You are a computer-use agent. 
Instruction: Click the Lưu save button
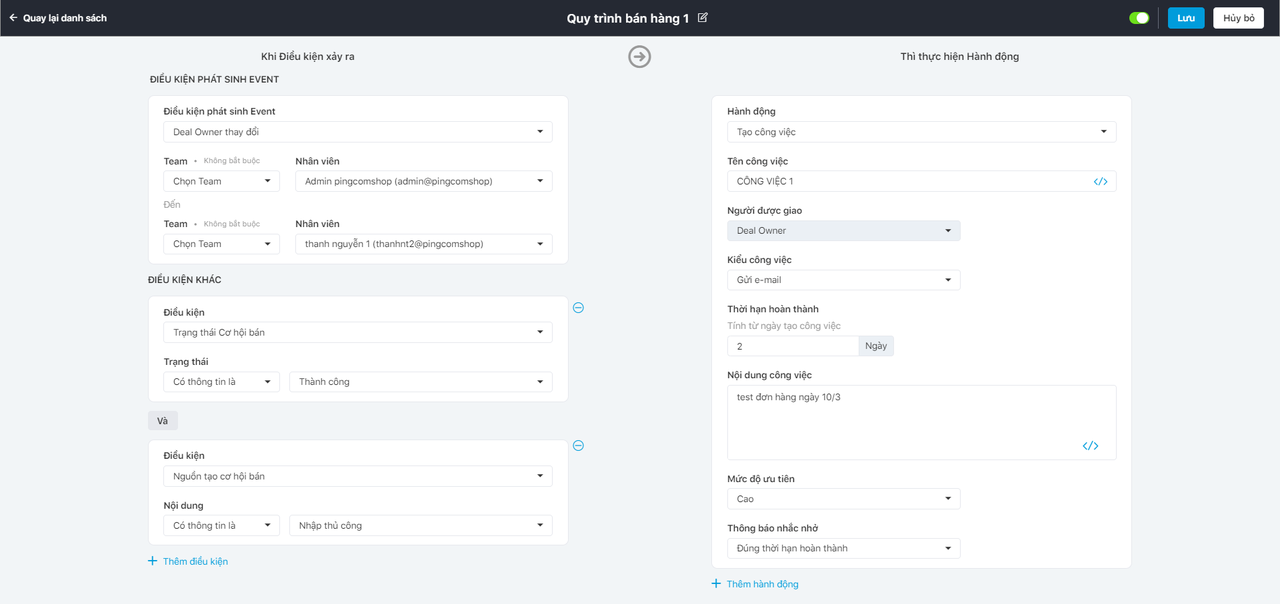pyautogui.click(x=1186, y=18)
